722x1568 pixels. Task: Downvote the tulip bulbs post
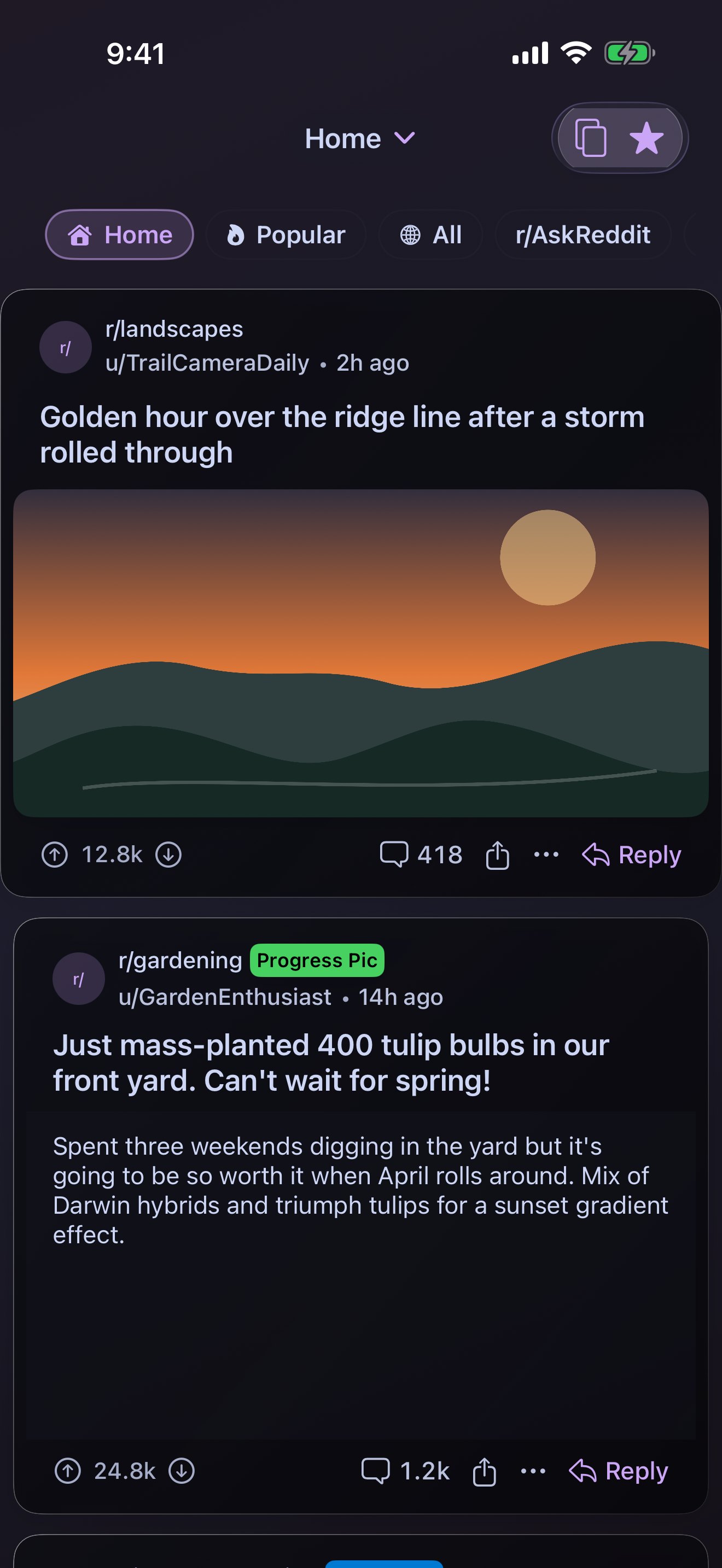pyautogui.click(x=182, y=1471)
